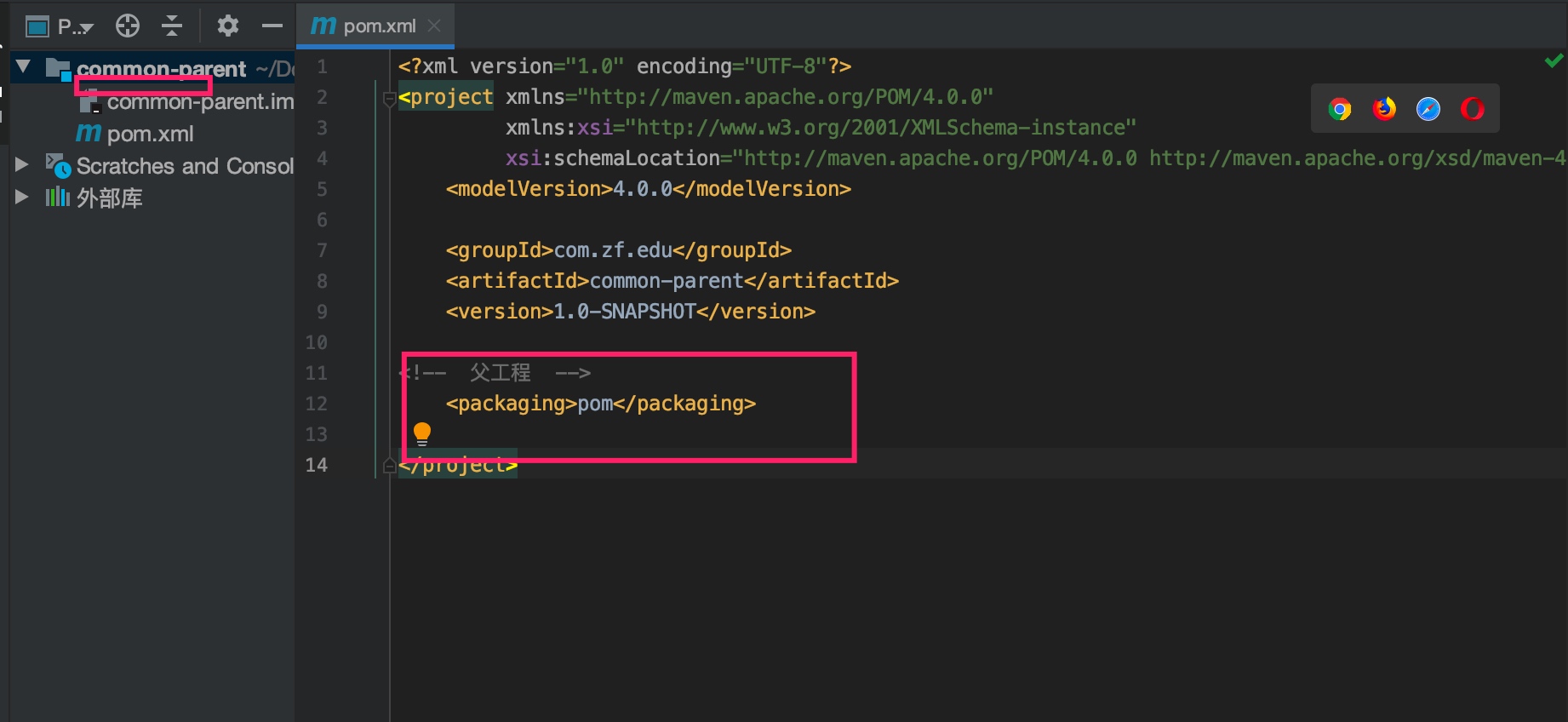
Task: Fold the project tag at line 2
Action: pyautogui.click(x=389, y=98)
